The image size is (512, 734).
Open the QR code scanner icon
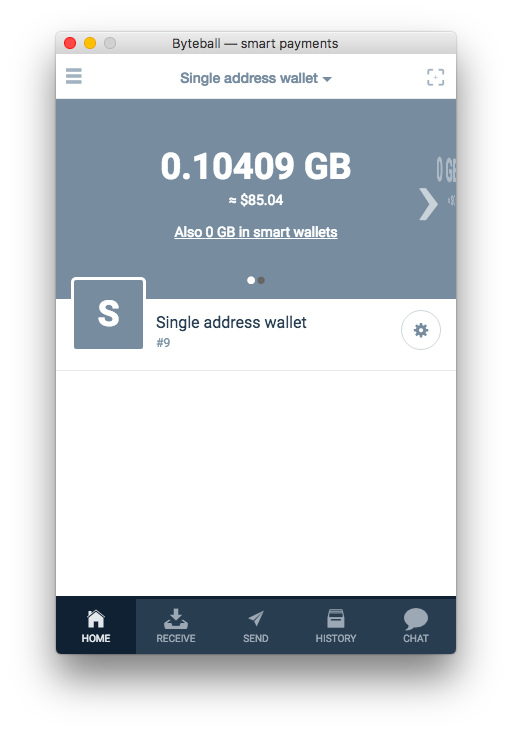click(x=435, y=77)
